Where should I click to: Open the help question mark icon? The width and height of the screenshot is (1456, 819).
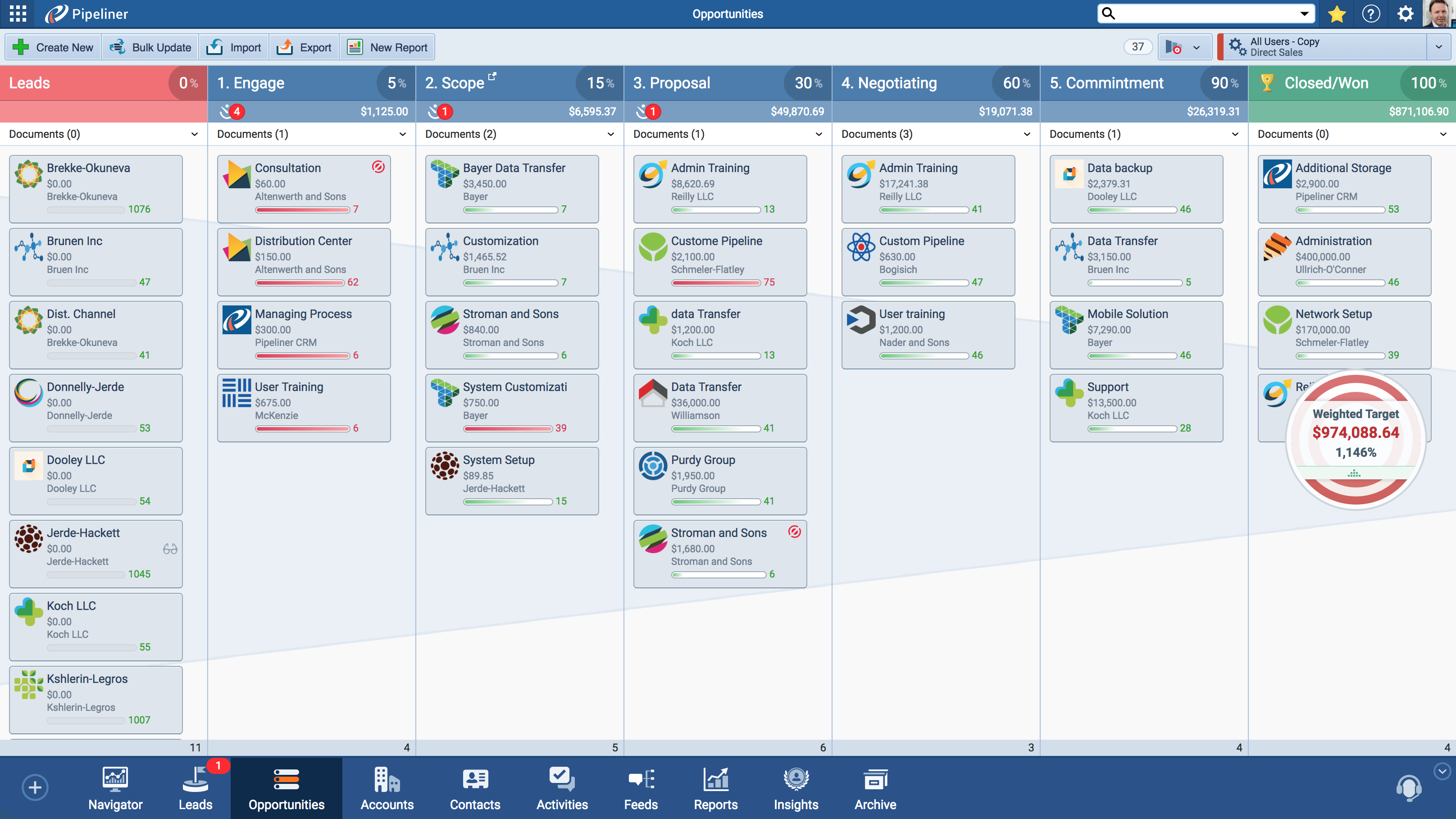point(1371,14)
